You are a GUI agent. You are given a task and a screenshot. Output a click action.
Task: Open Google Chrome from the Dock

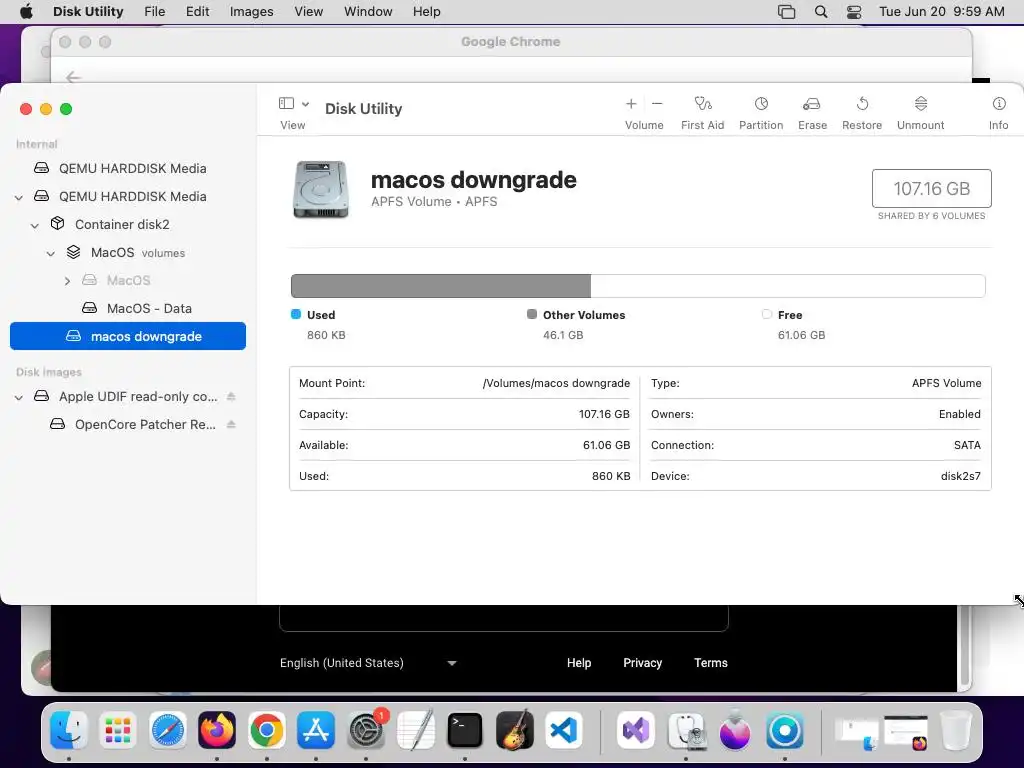(x=266, y=729)
